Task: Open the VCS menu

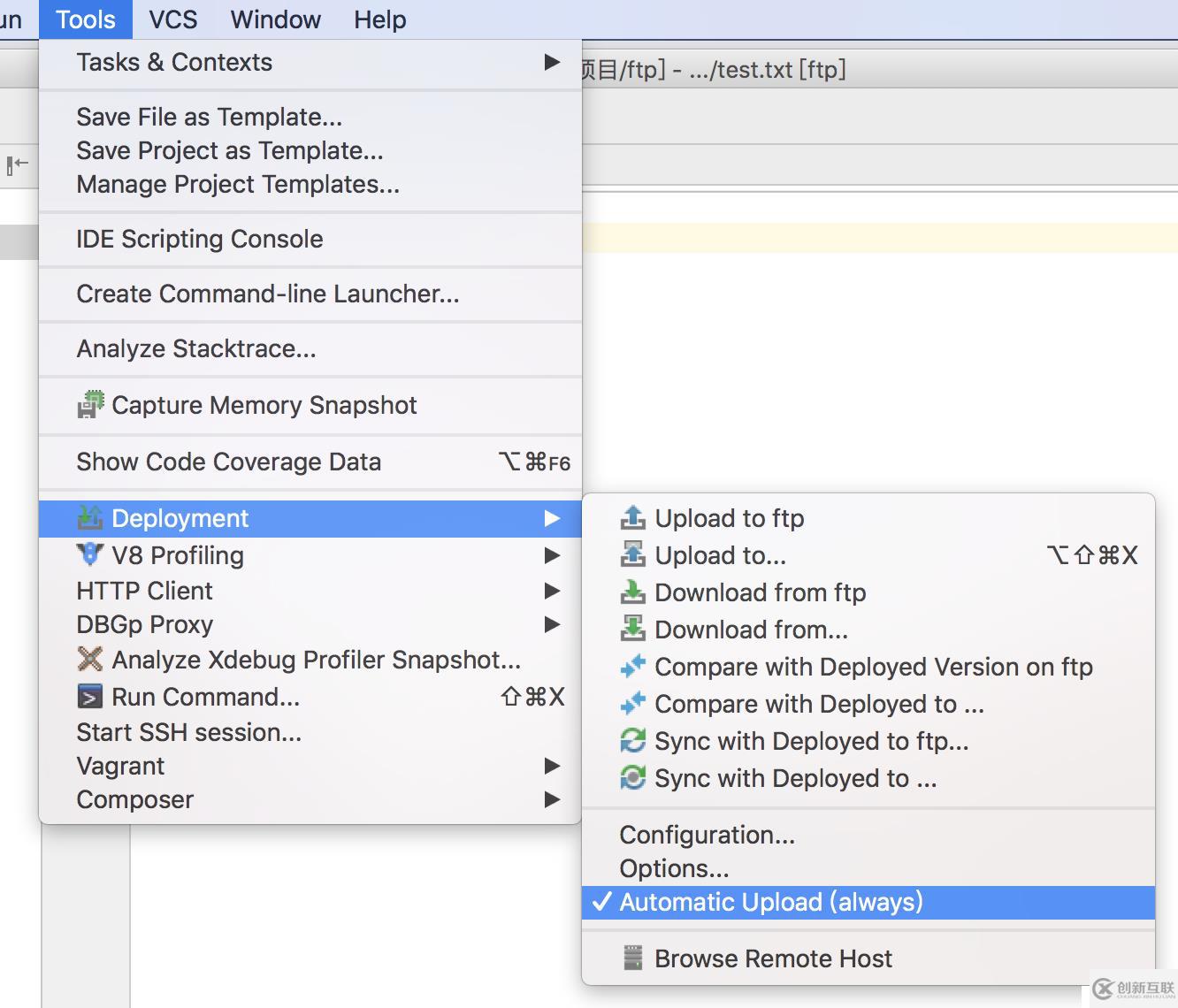Action: 172,19
